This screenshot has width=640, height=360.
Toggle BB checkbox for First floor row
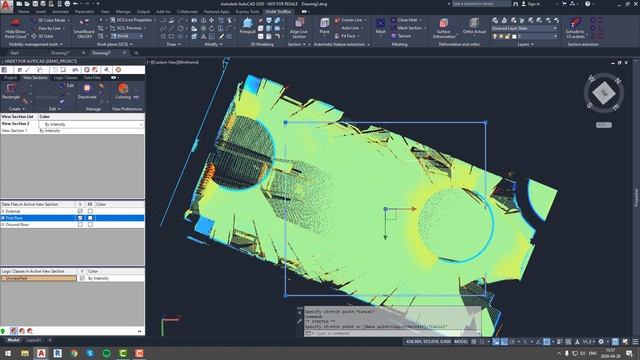tap(90, 218)
